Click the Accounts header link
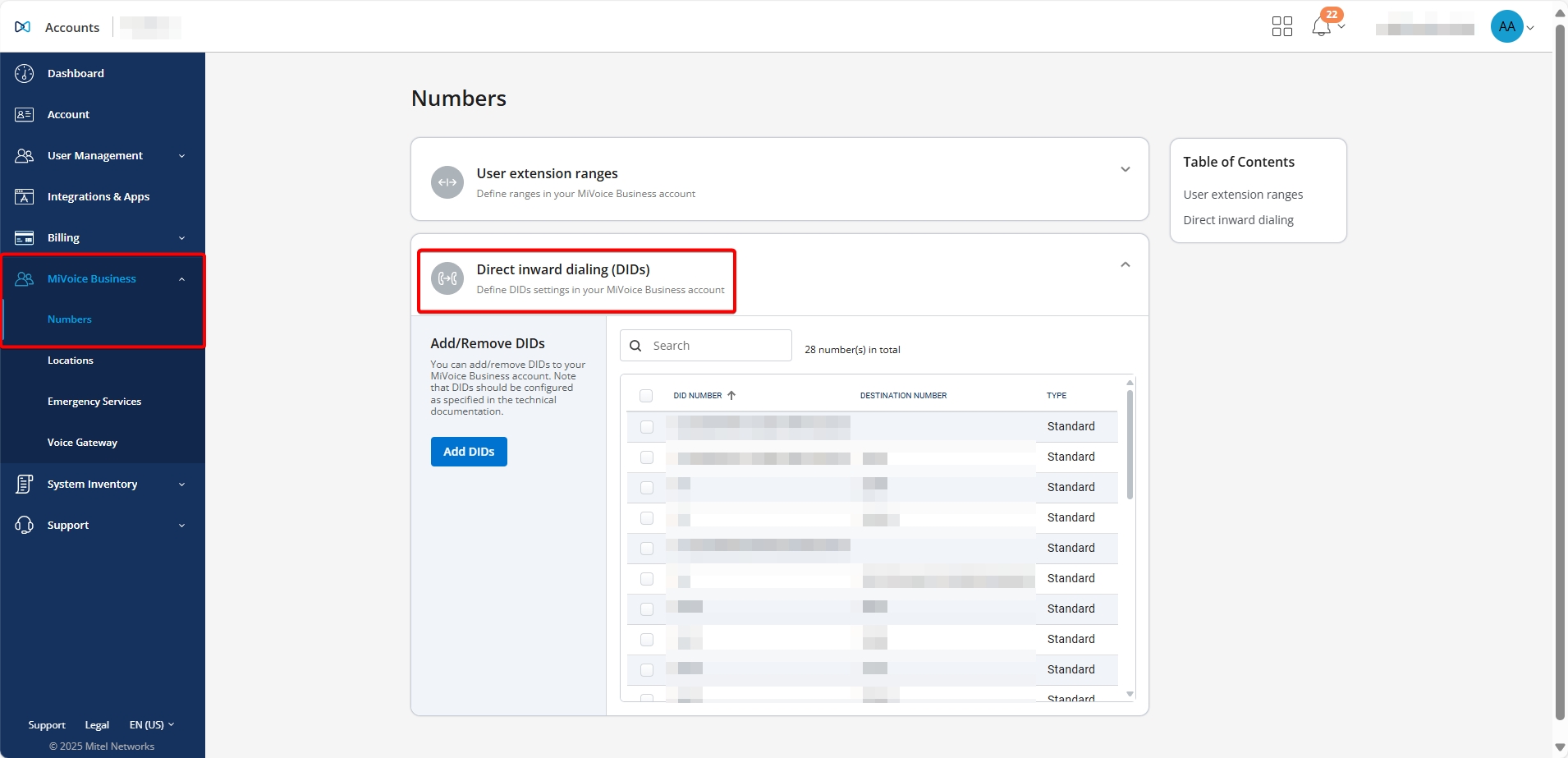The height and width of the screenshot is (758, 1568). (72, 27)
